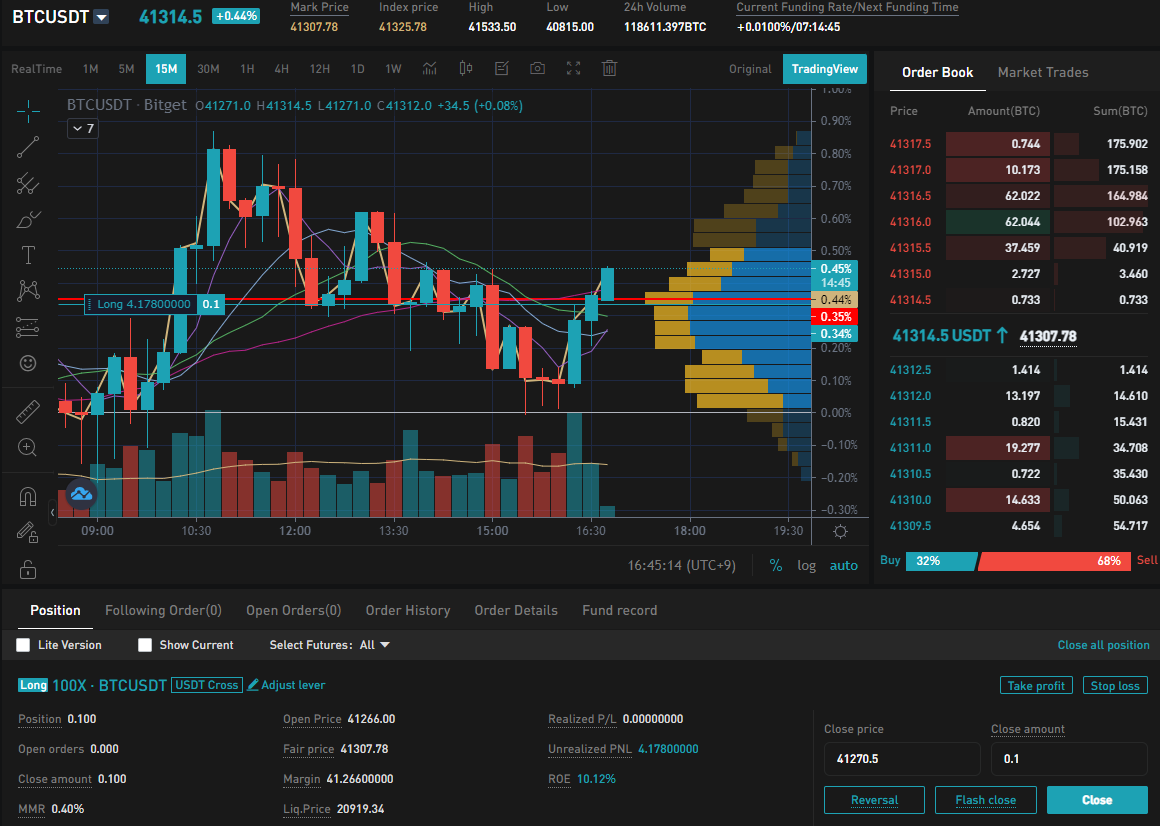The width and height of the screenshot is (1160, 826).
Task: Click the trash delete drawings icon
Action: click(610, 69)
